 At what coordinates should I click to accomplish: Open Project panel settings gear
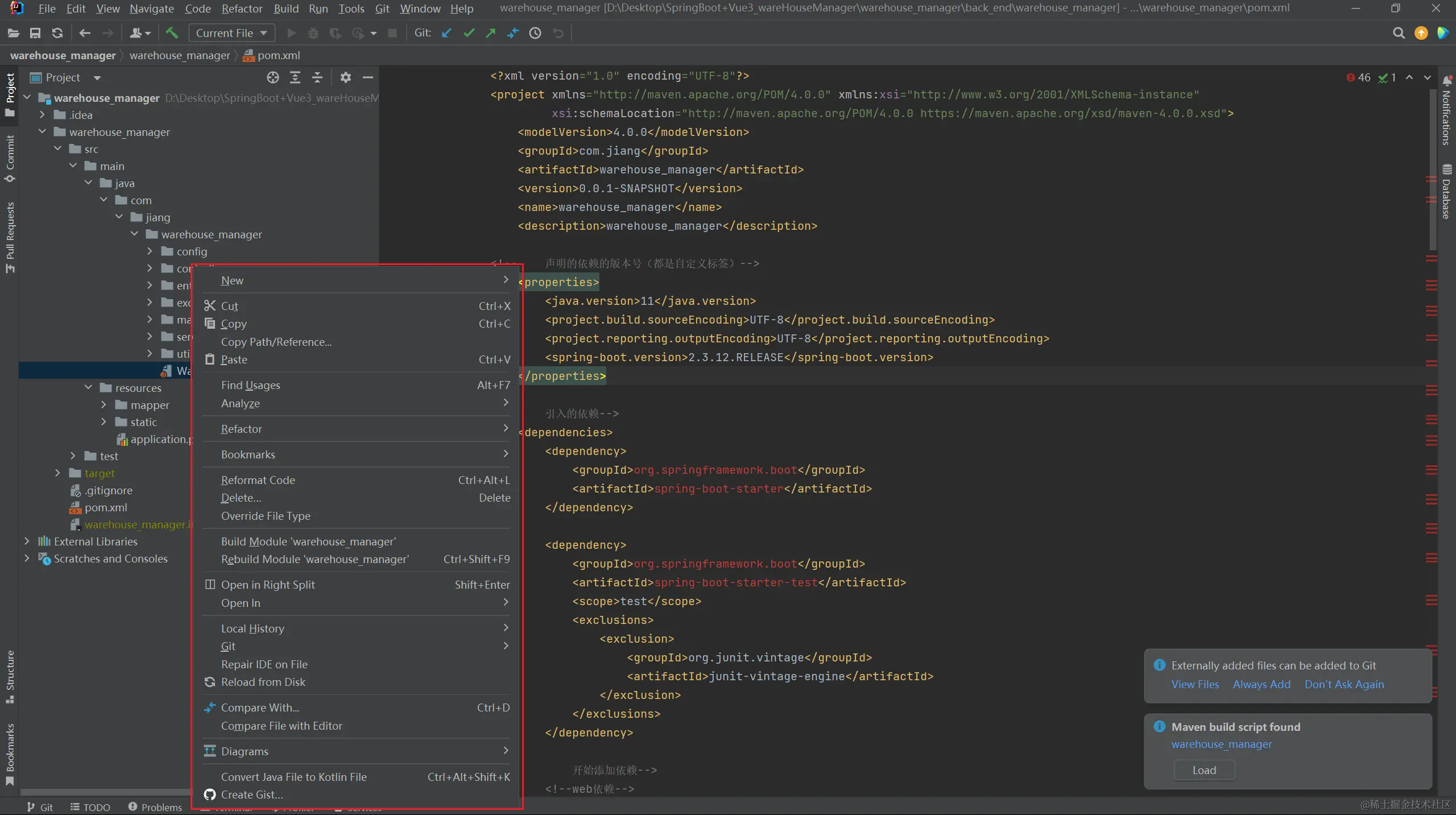click(x=345, y=77)
